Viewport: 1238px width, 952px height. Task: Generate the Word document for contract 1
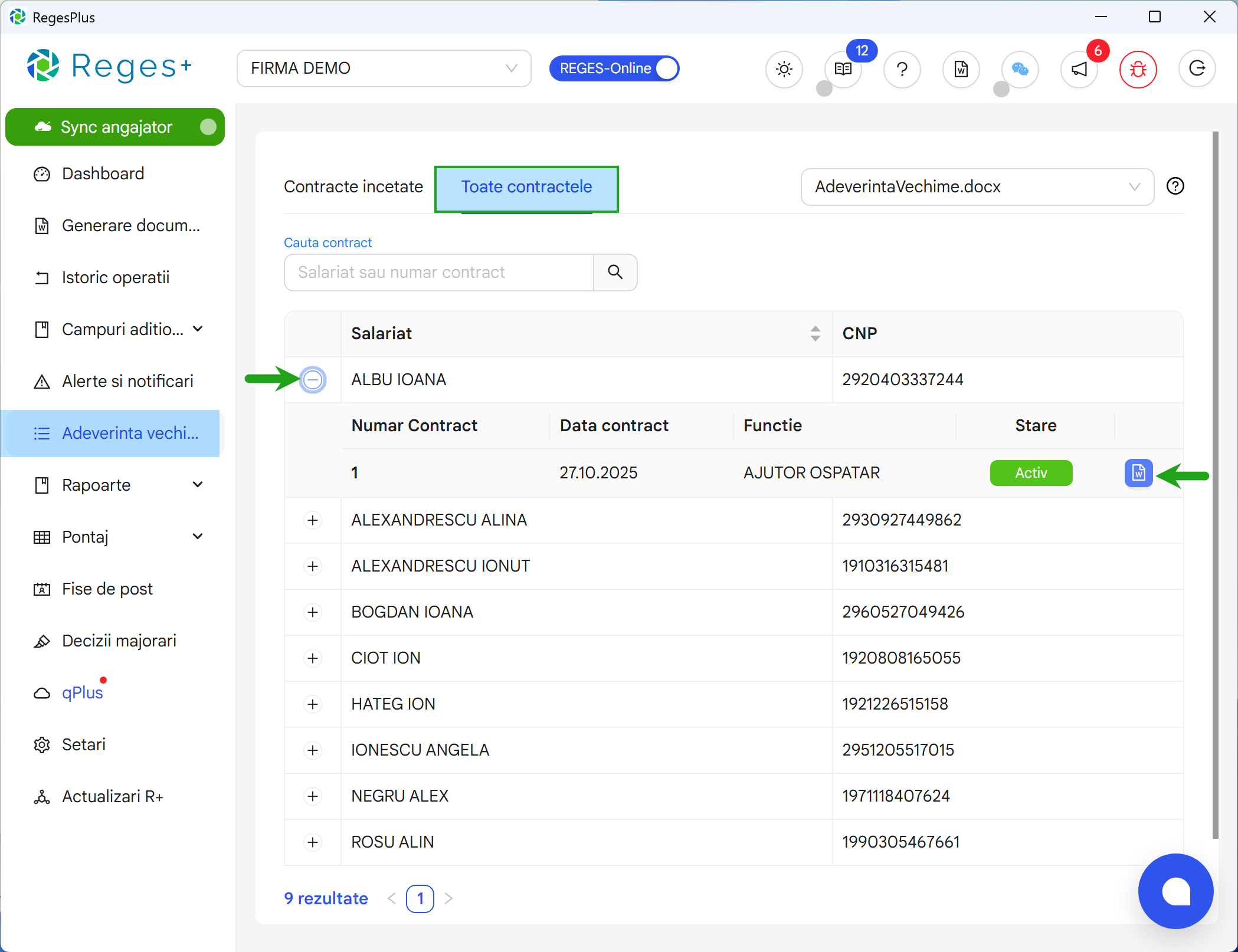pyautogui.click(x=1139, y=472)
